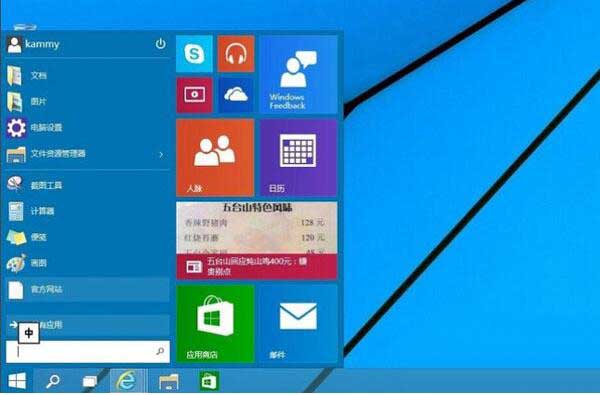600x395 pixels.
Task: Open the green Store tile
Action: click(x=215, y=324)
